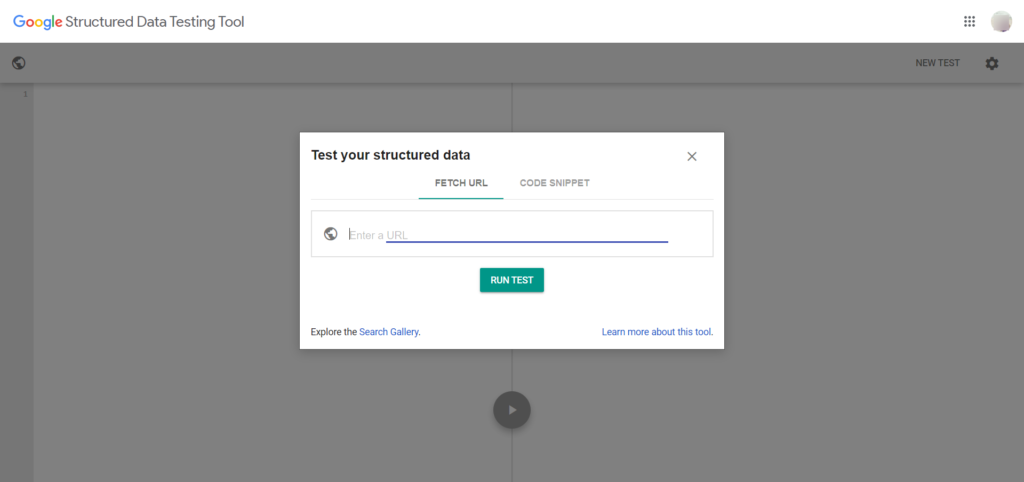This screenshot has height=482, width=1024.
Task: Start a NEW TEST from the toolbar
Action: pos(937,63)
